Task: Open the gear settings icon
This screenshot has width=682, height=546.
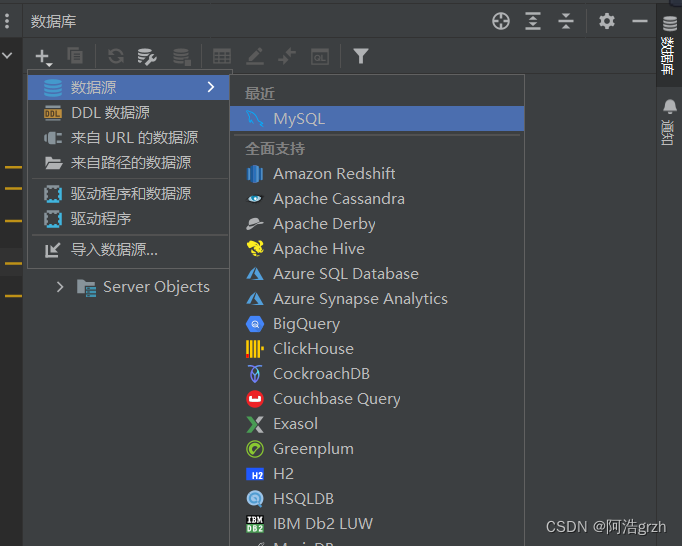Action: 607,21
